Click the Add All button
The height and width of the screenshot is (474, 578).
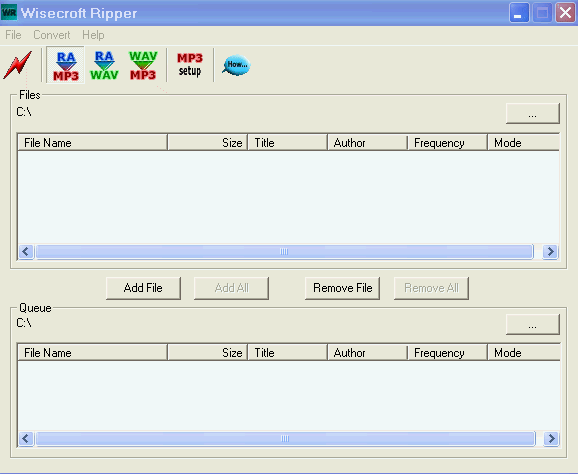pyautogui.click(x=231, y=288)
